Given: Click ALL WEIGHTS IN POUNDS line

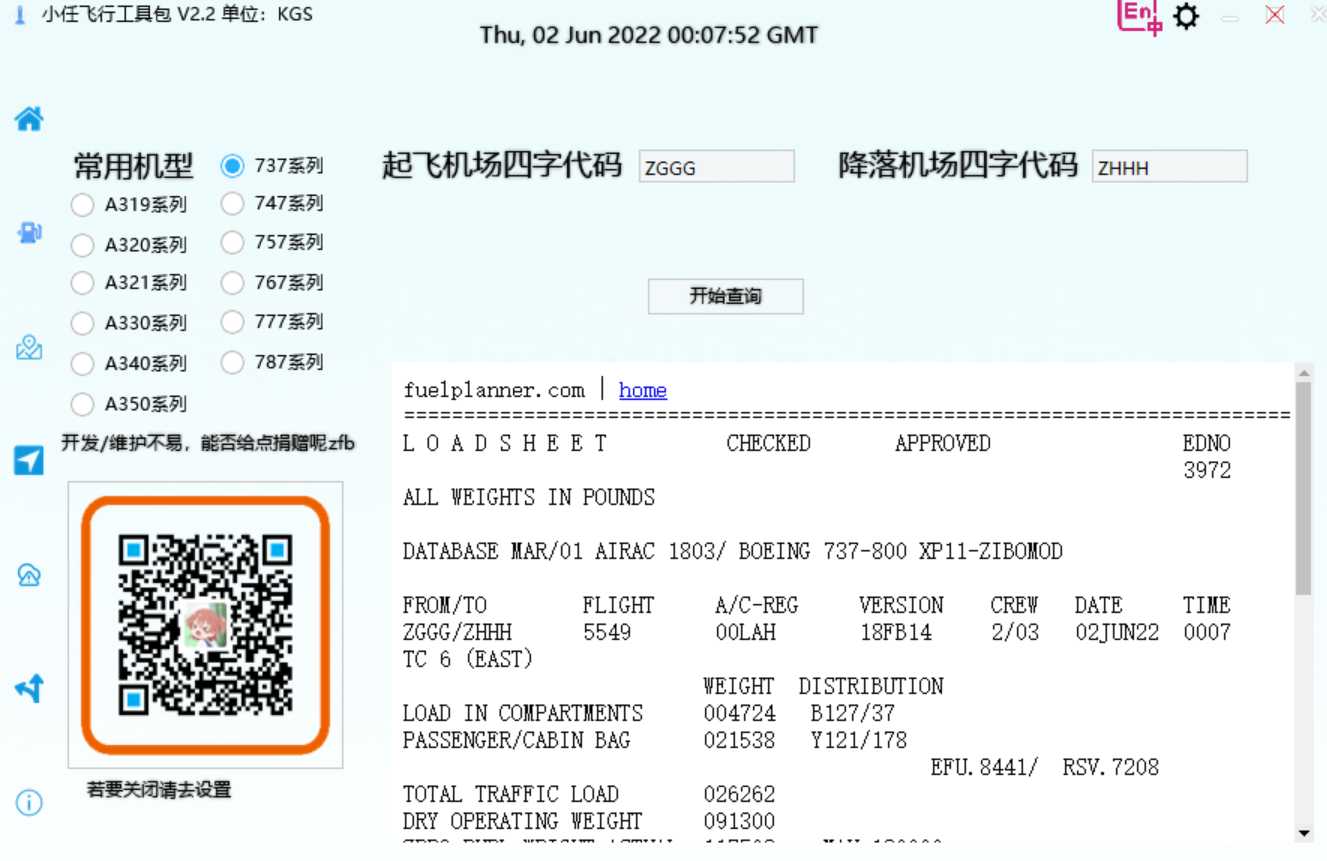Looking at the screenshot, I should click(x=529, y=498).
